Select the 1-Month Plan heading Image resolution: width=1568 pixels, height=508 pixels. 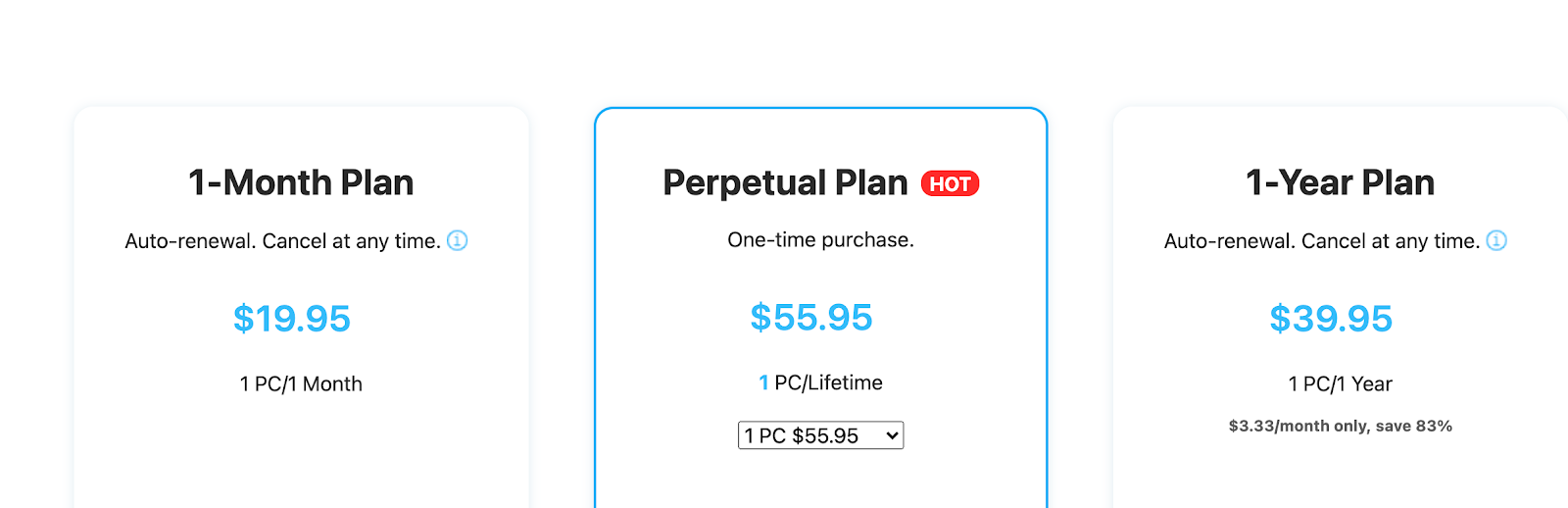pos(301,182)
